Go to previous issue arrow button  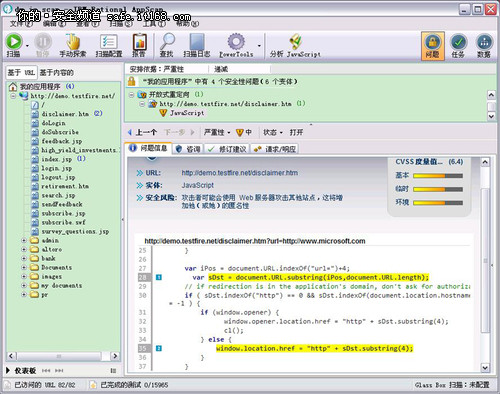click(142, 132)
